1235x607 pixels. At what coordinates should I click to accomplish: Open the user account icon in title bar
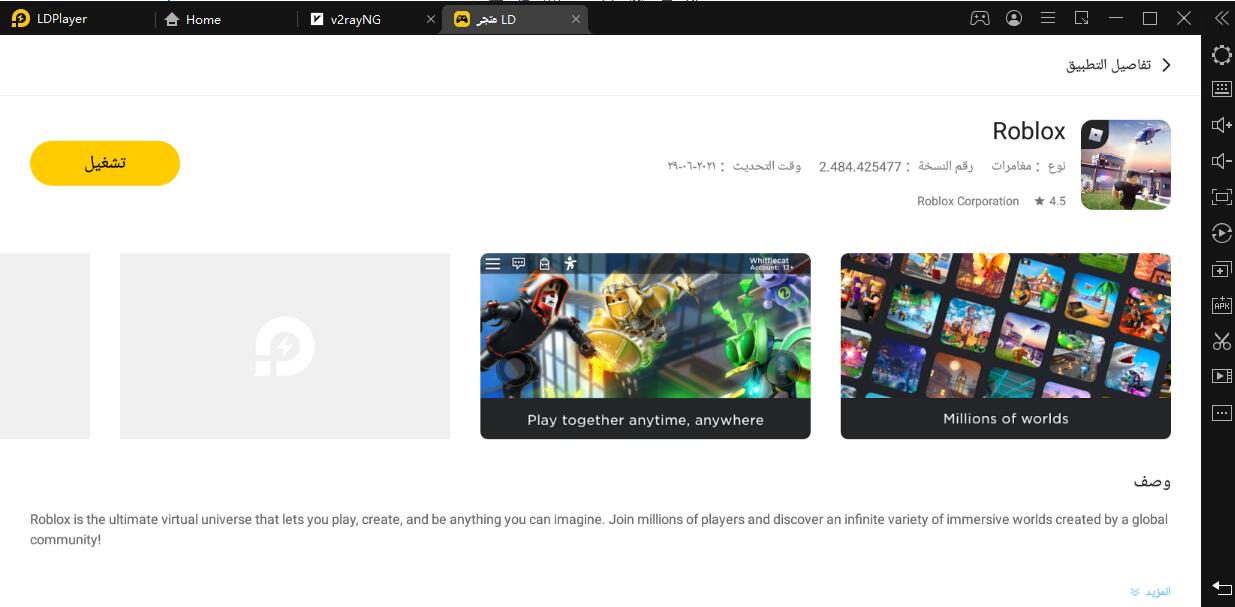click(x=1014, y=18)
